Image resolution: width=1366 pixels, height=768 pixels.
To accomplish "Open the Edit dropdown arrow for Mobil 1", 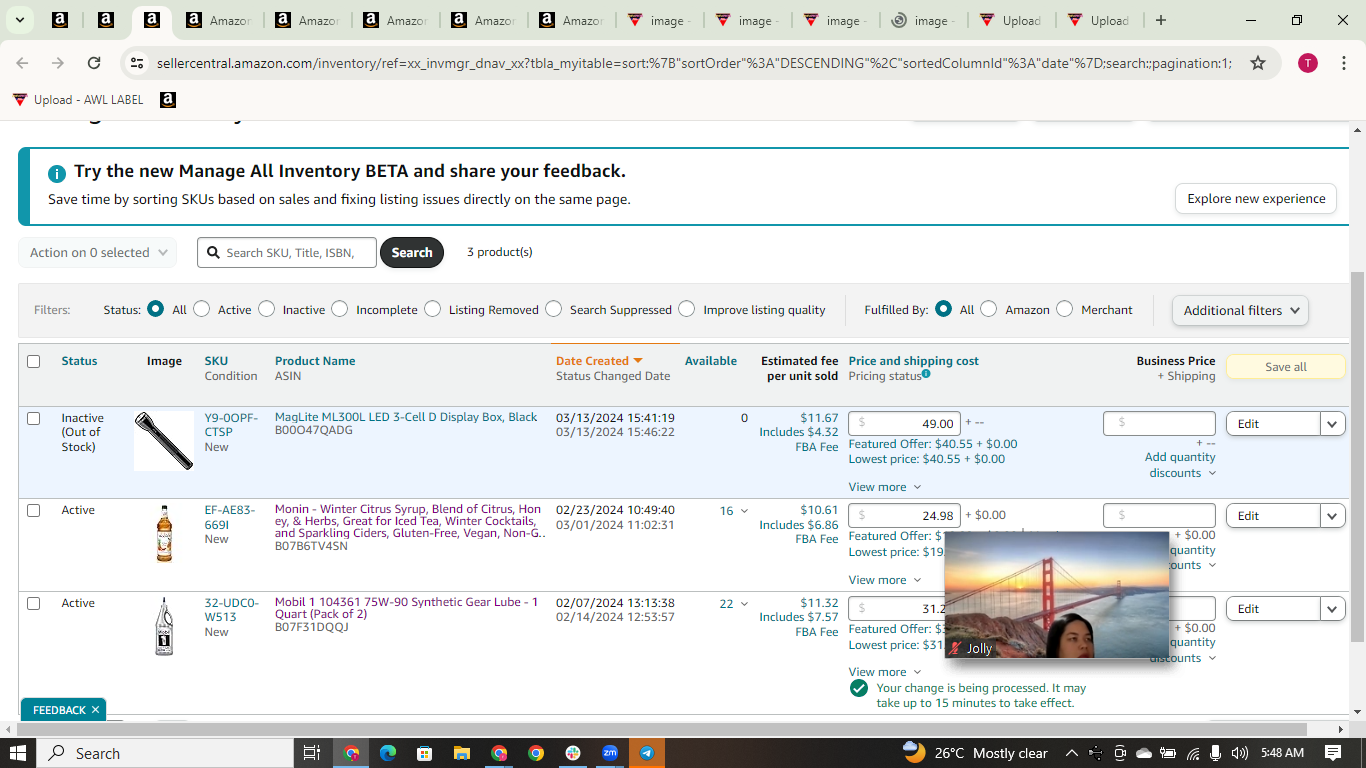I will [1333, 609].
